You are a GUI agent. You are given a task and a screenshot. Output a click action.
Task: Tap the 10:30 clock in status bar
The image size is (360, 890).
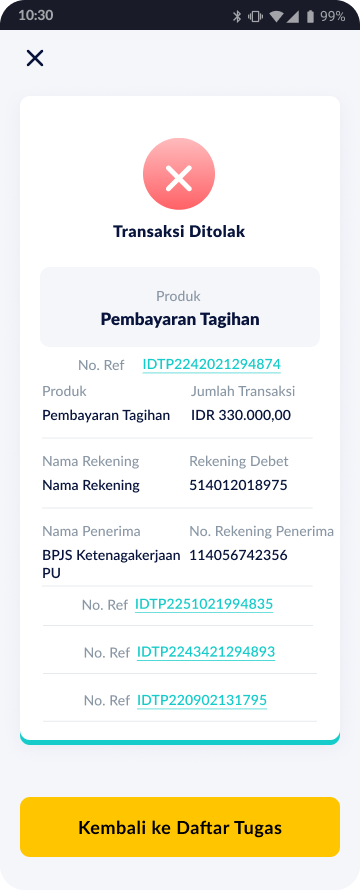coord(36,16)
